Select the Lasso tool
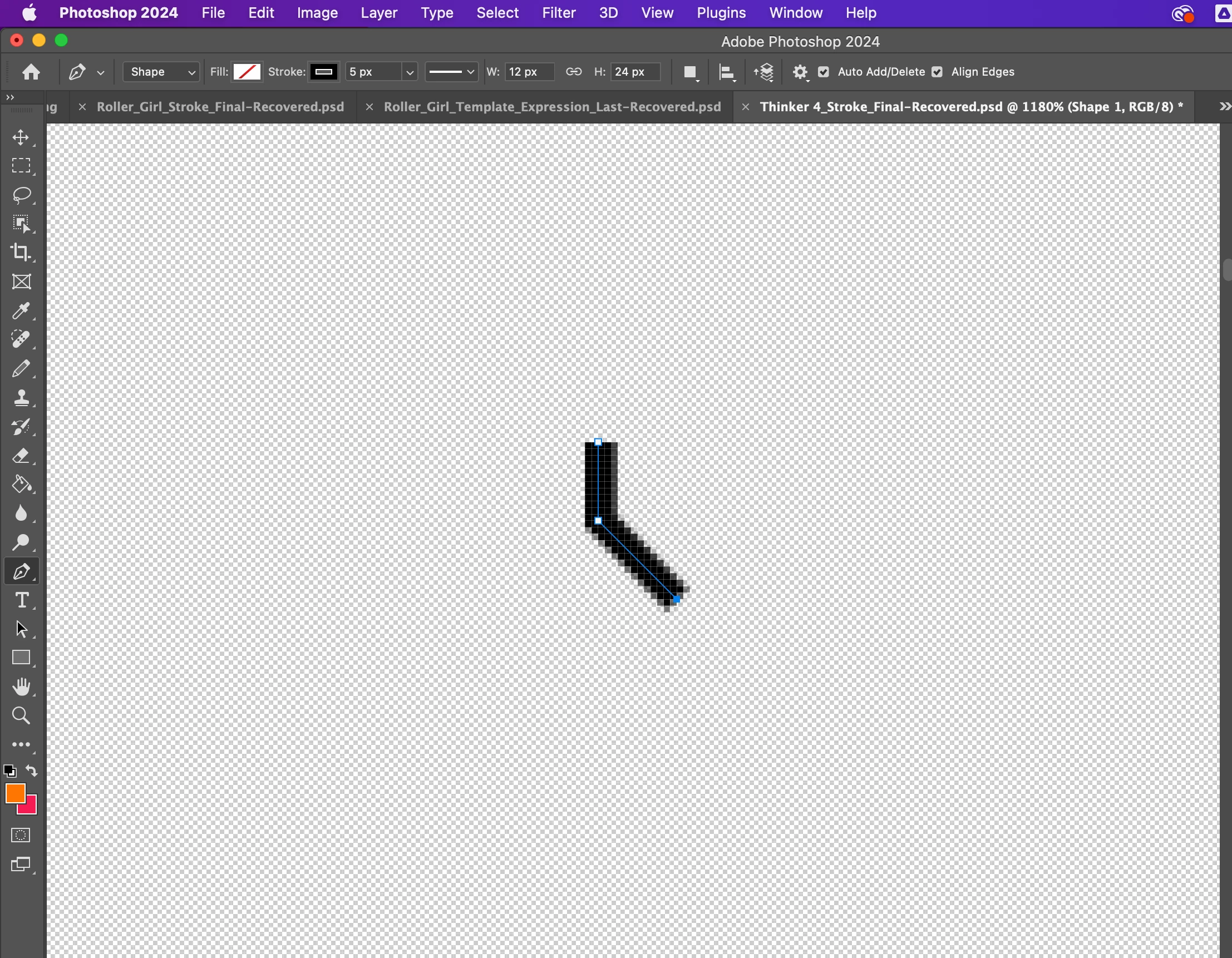The height and width of the screenshot is (958, 1232). tap(21, 195)
